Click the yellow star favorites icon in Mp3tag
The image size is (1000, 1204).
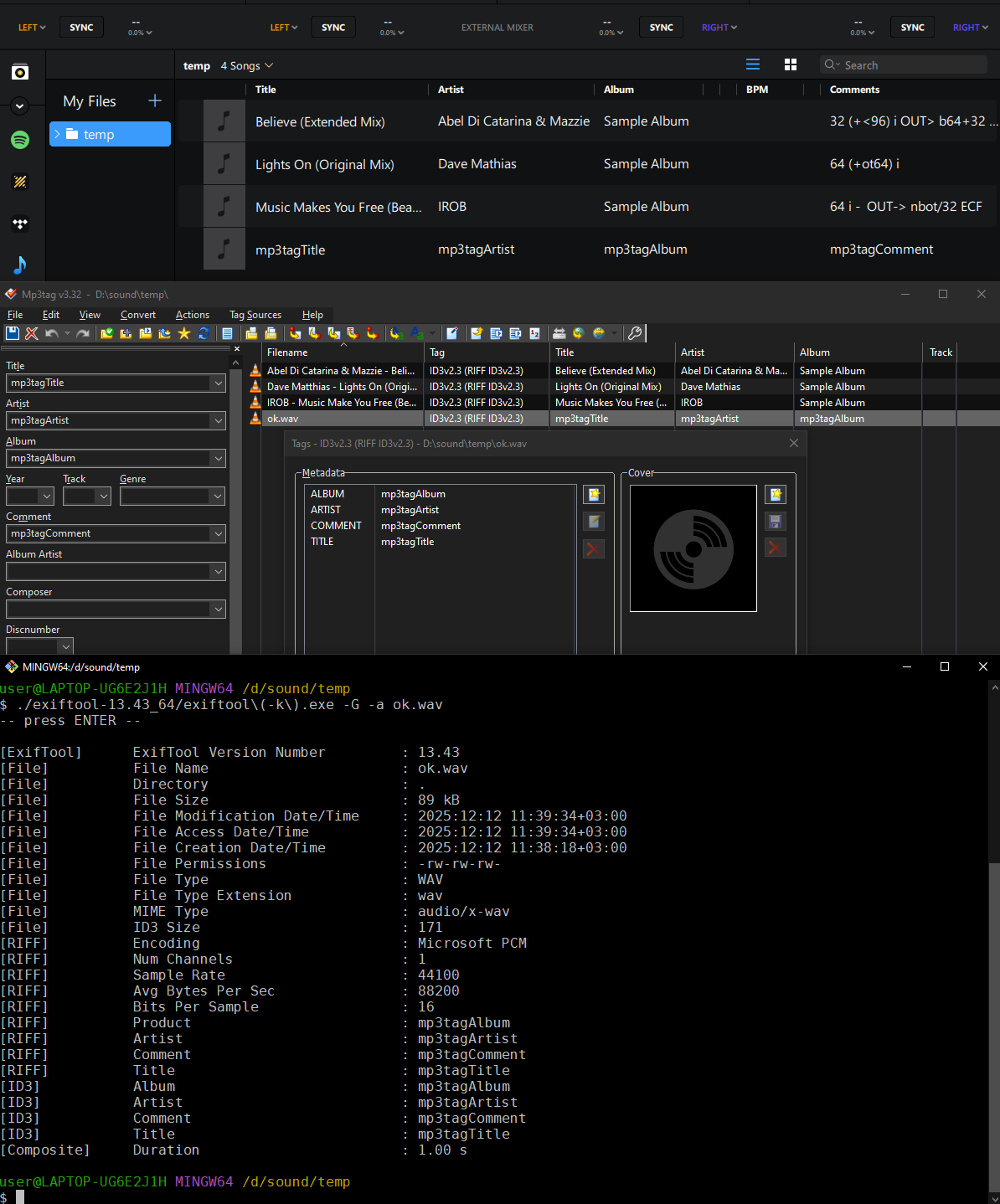coord(184,333)
